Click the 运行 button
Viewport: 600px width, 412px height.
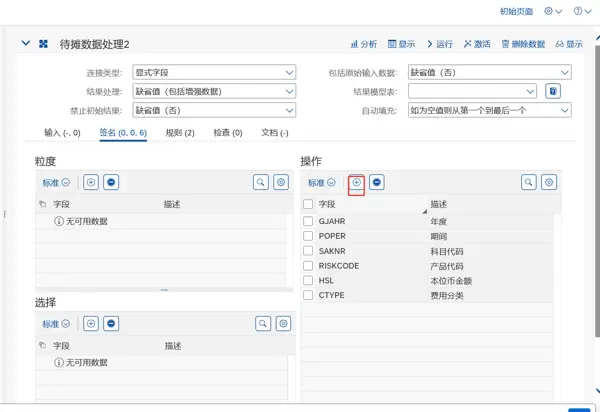point(439,44)
